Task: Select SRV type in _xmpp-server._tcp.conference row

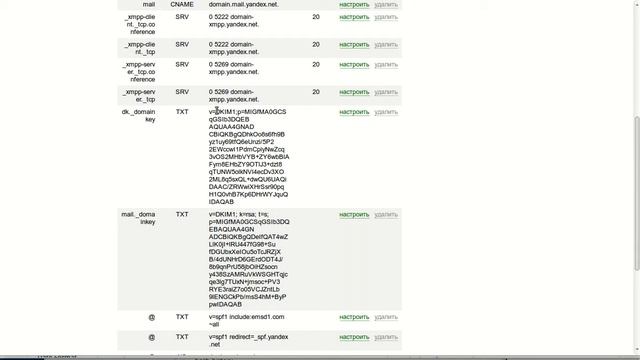Action: tap(182, 64)
